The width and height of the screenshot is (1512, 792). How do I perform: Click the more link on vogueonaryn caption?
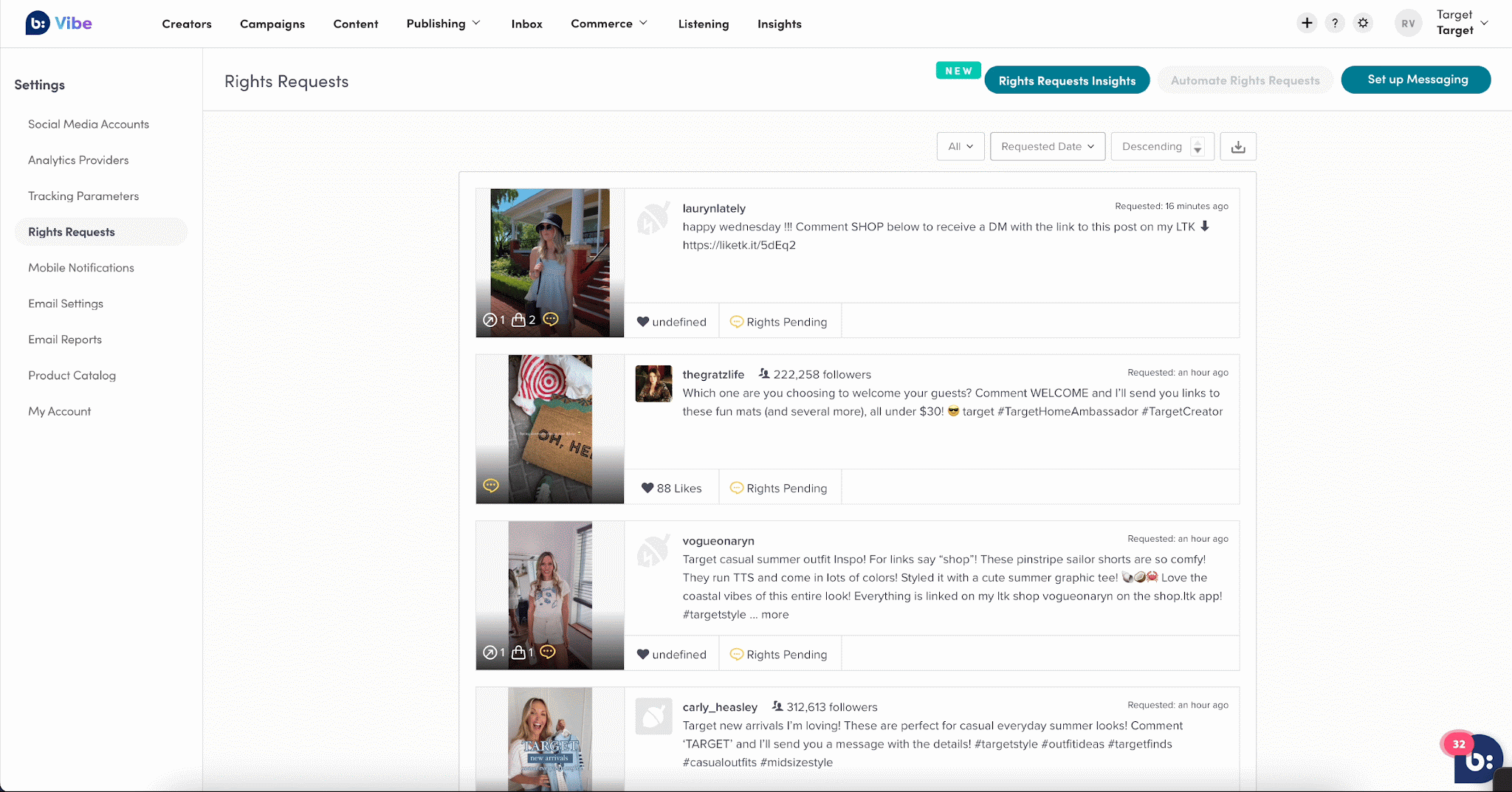click(775, 614)
